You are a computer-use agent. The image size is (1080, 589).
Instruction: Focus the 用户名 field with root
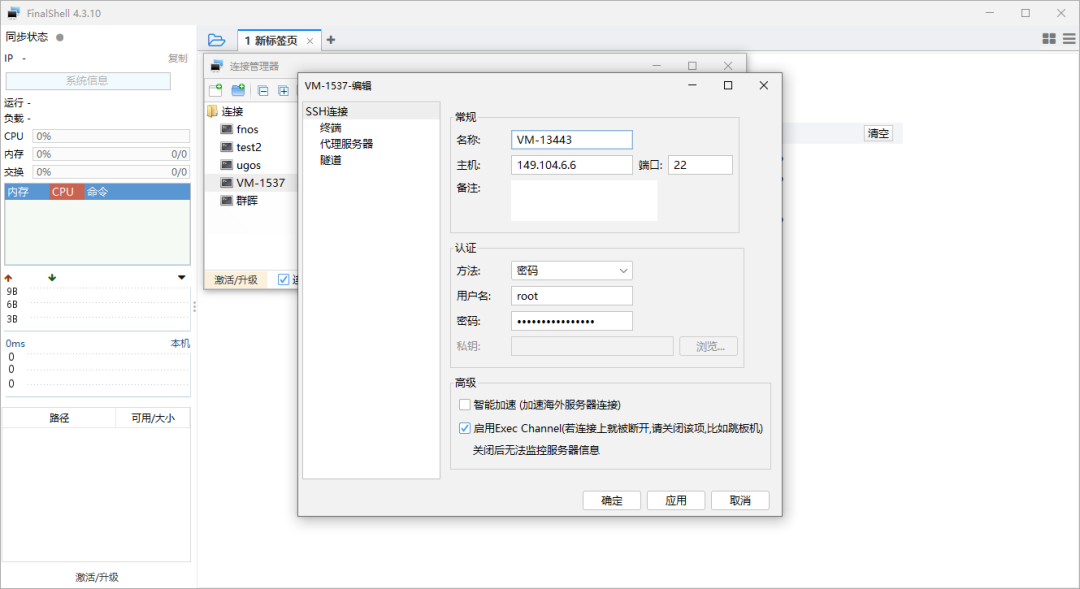(x=572, y=296)
